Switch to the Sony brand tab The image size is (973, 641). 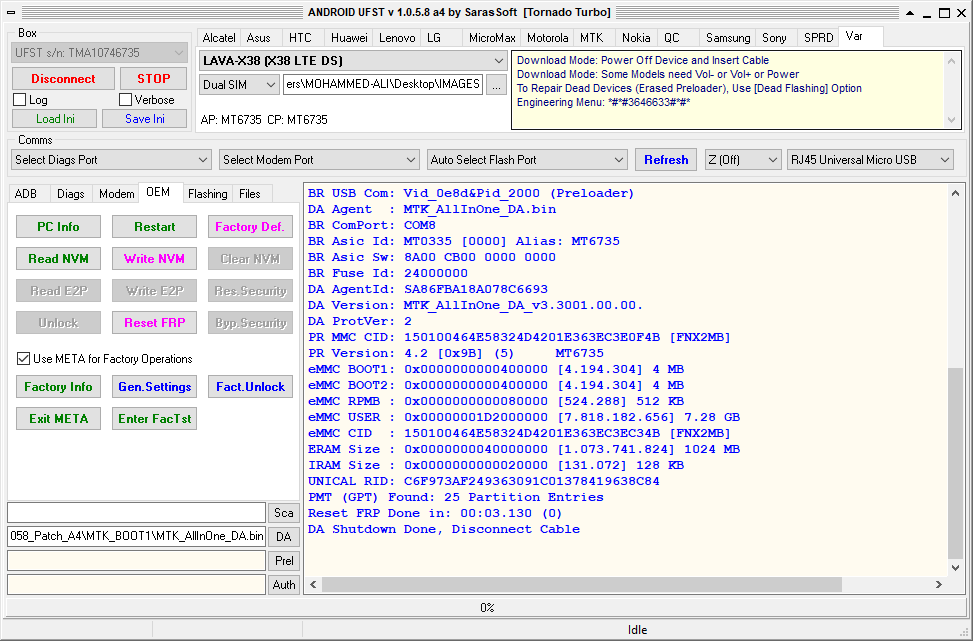tap(774, 38)
